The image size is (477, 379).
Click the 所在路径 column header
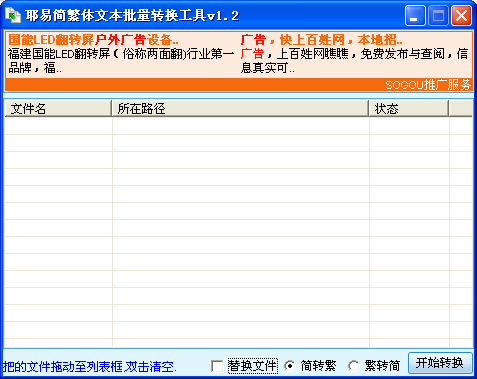pos(240,108)
